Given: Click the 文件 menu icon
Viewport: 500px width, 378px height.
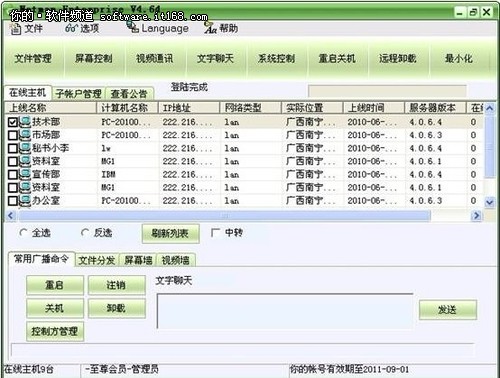Looking at the screenshot, I should pyautogui.click(x=16, y=29).
